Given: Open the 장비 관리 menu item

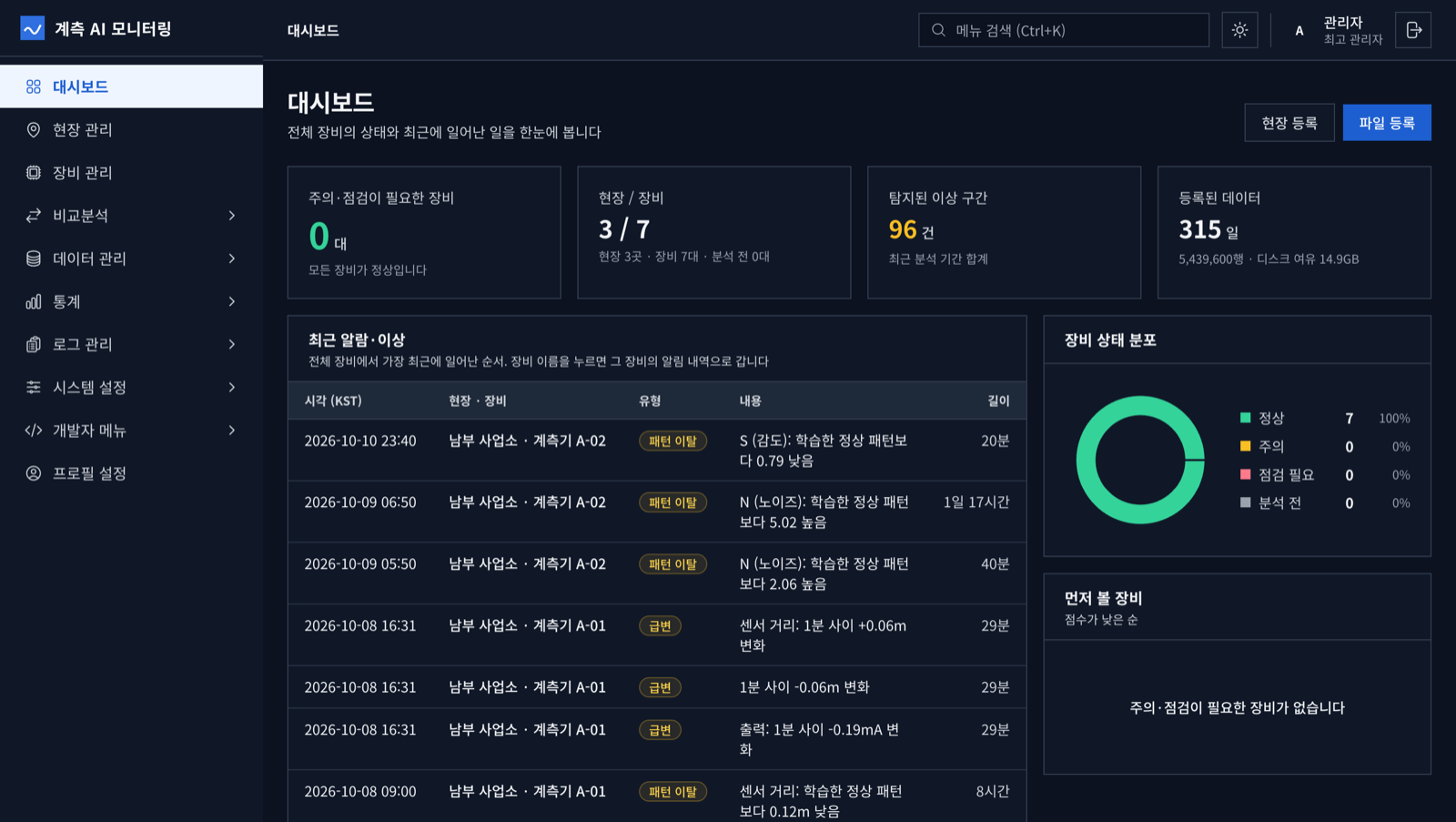Looking at the screenshot, I should coord(131,172).
